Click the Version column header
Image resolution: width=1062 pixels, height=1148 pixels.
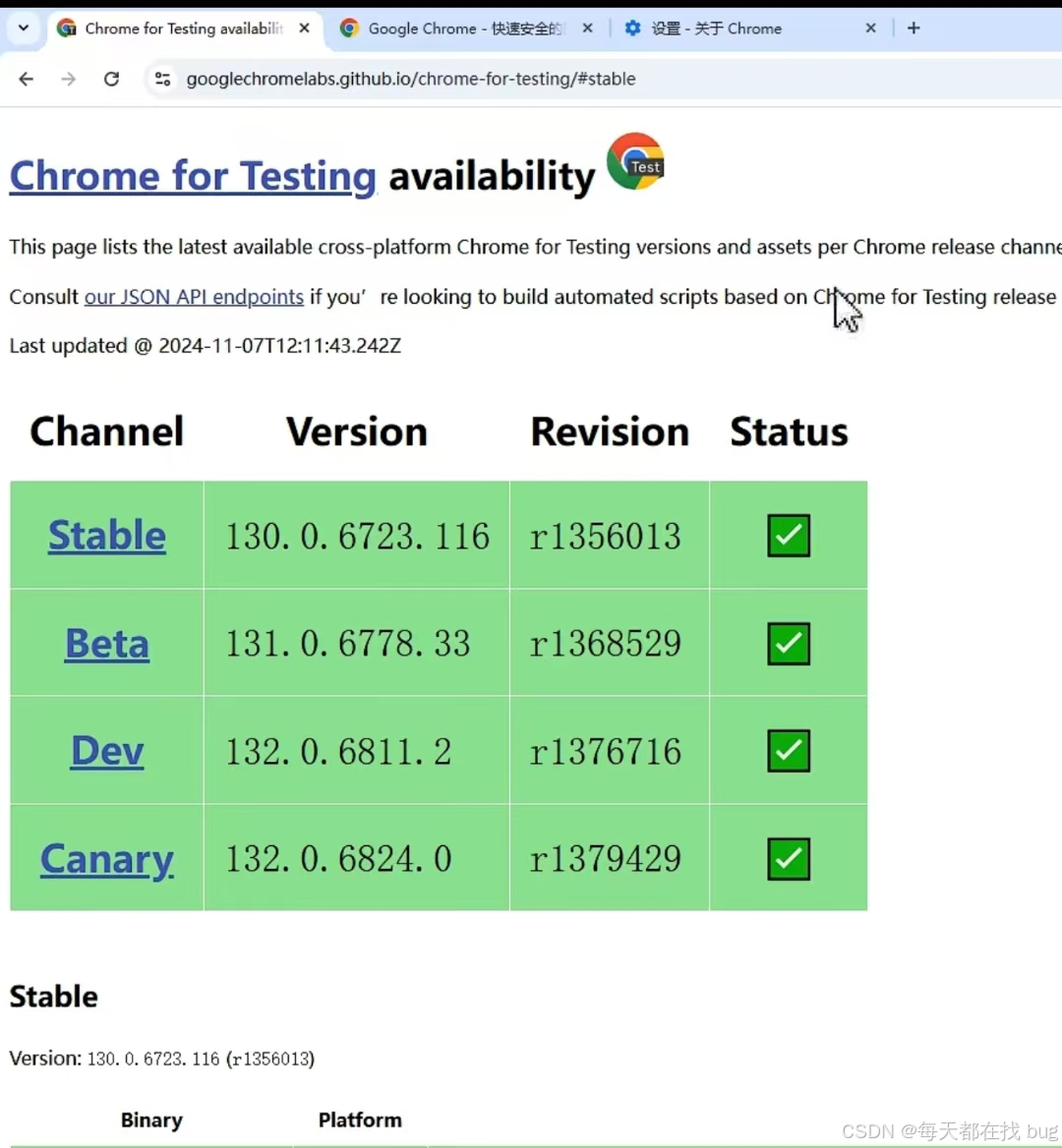357,431
